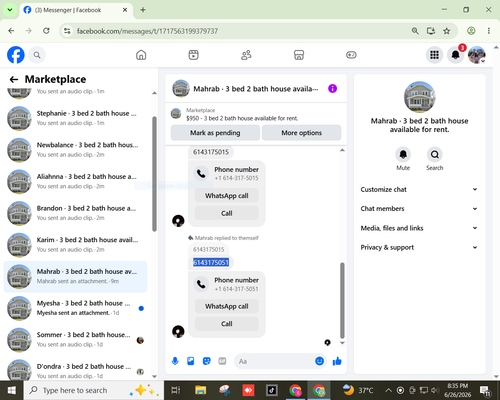500x400 pixels.
Task: Open Aliahnna conversation in list
Action: coord(75,181)
